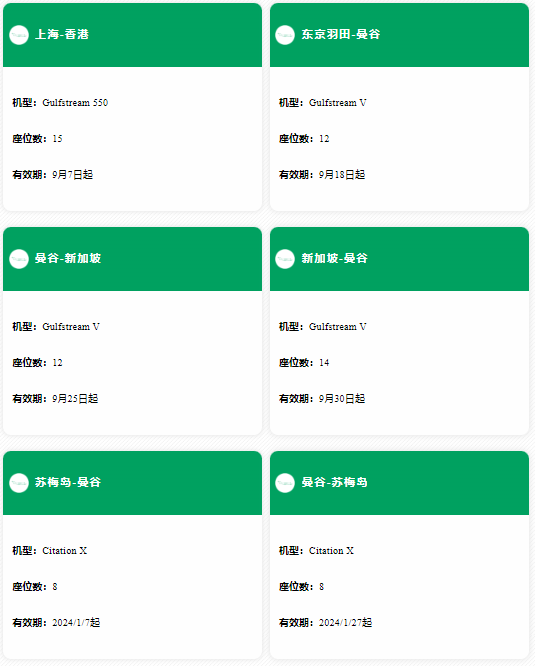Click the round logo next to 东京羽田-曼谷
Screen dimensions: 535x666
(285, 35)
